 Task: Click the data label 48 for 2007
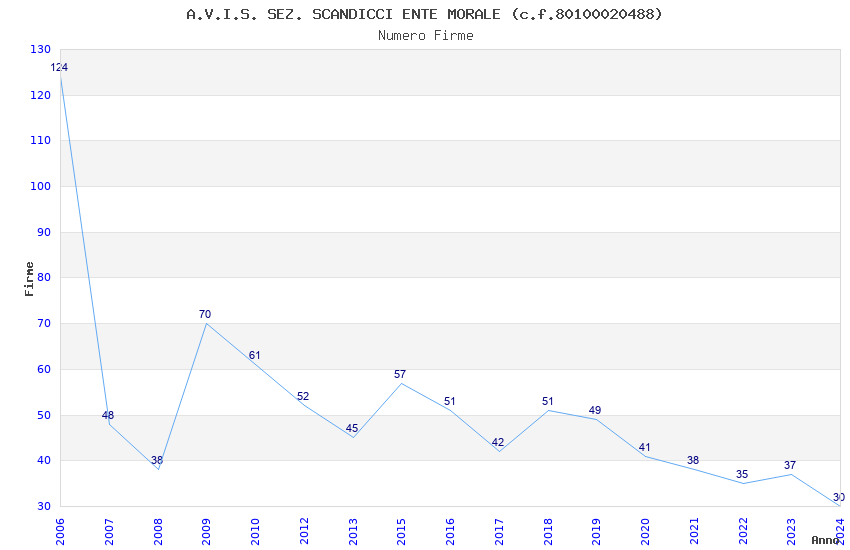click(x=108, y=416)
